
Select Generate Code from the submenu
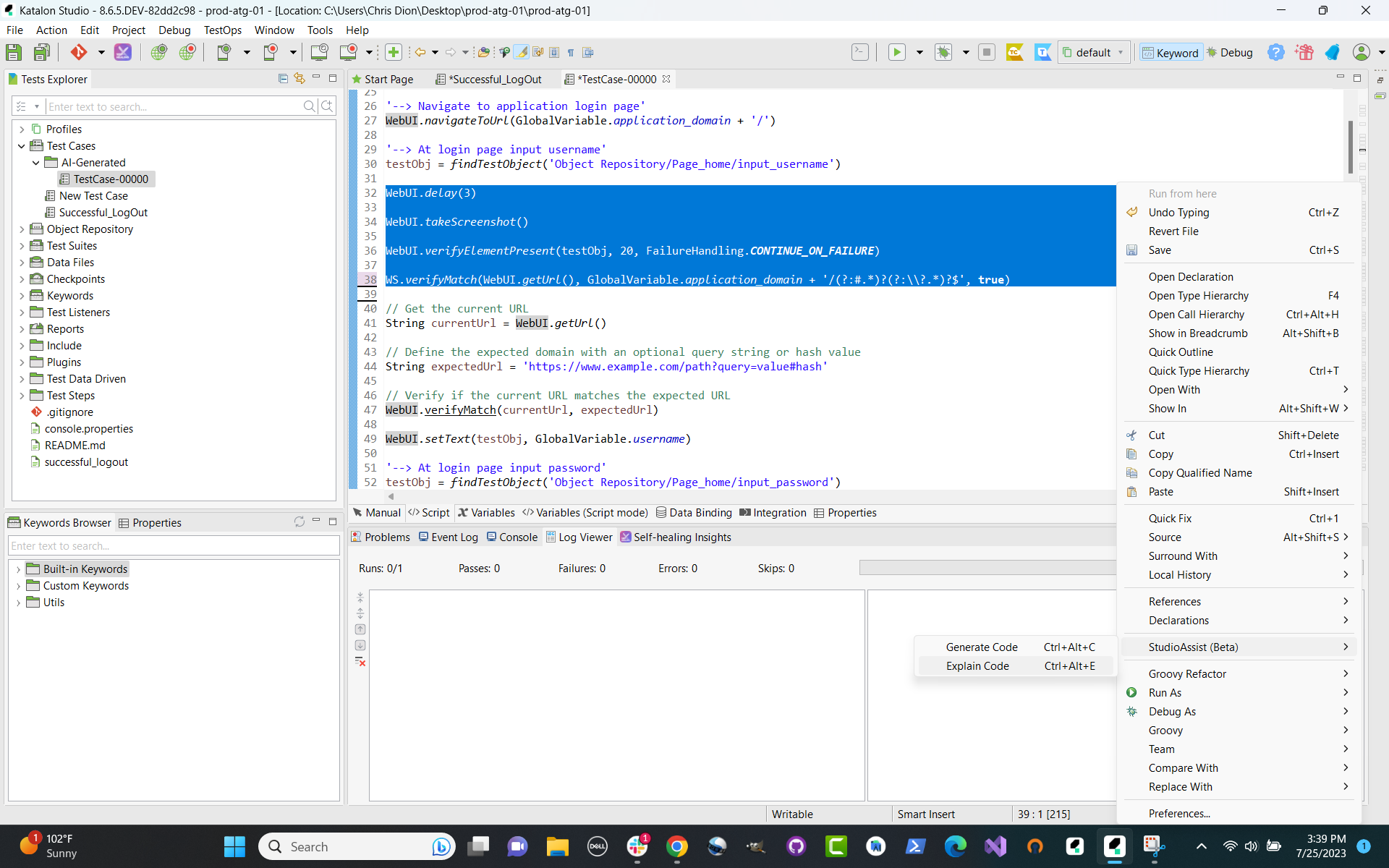pos(1016,647)
